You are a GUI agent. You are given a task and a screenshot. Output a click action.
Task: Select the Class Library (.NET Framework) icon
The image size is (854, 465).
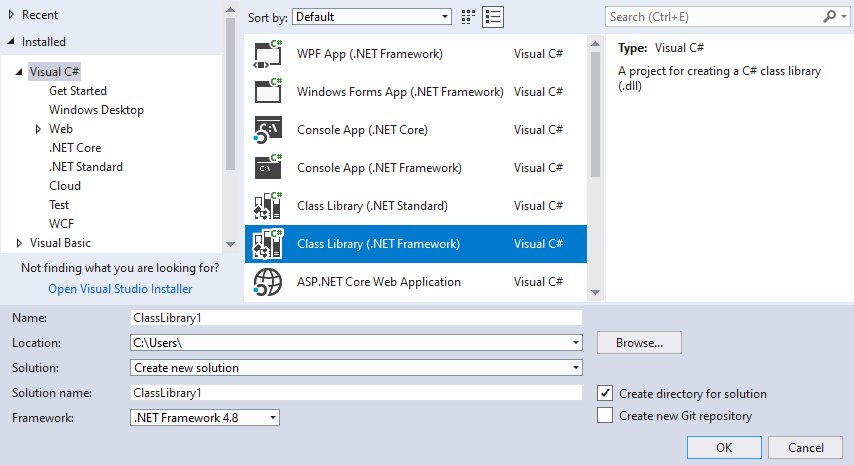[268, 244]
